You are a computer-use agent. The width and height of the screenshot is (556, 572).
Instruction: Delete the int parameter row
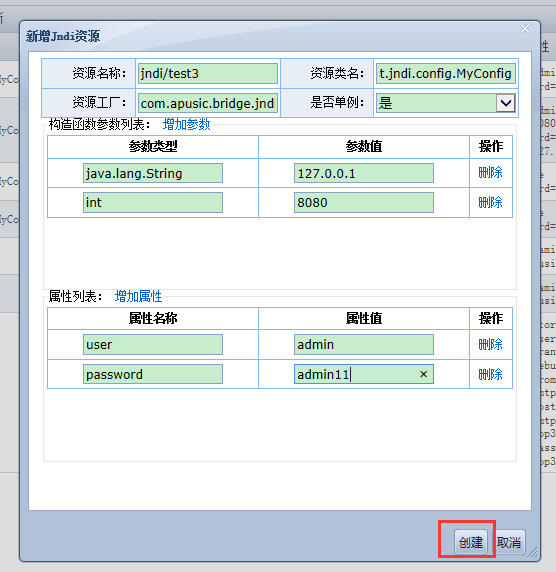click(x=490, y=202)
